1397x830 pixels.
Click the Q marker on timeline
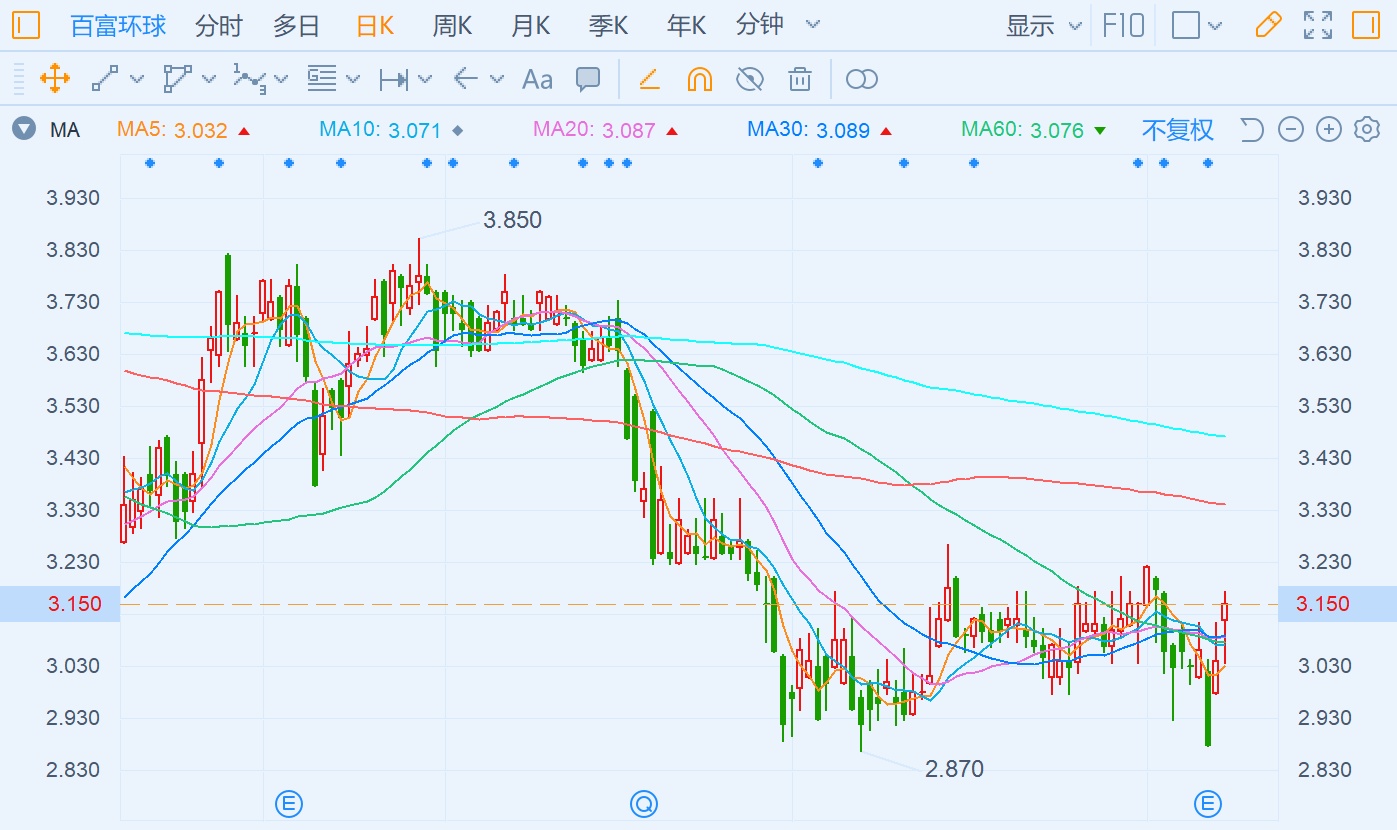644,803
